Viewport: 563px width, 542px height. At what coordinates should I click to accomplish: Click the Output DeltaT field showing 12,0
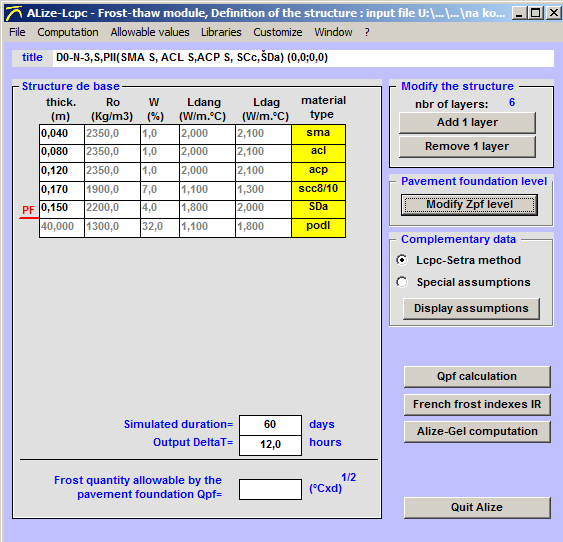(x=270, y=445)
